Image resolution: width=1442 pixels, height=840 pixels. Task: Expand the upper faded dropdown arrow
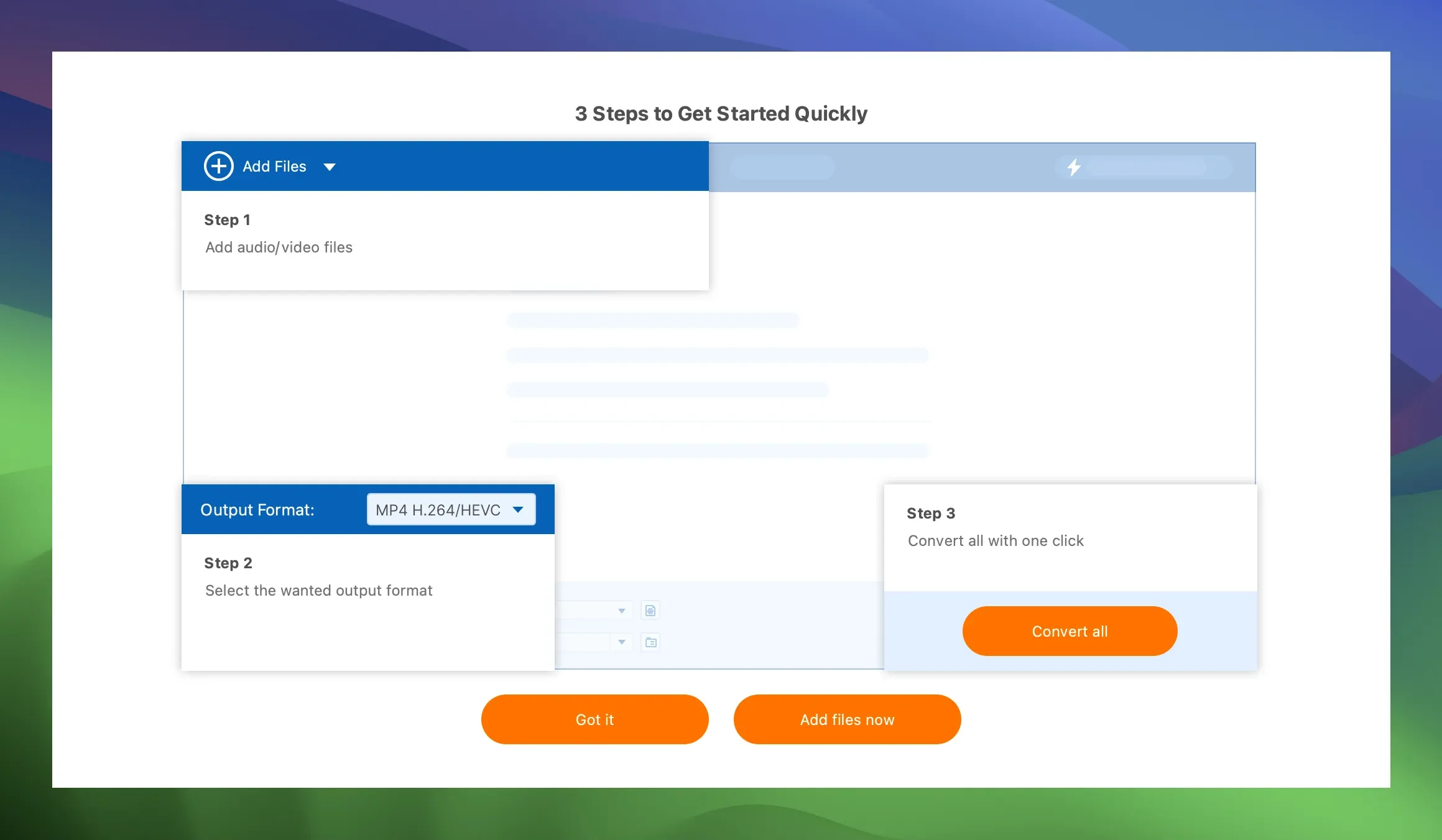(x=621, y=611)
